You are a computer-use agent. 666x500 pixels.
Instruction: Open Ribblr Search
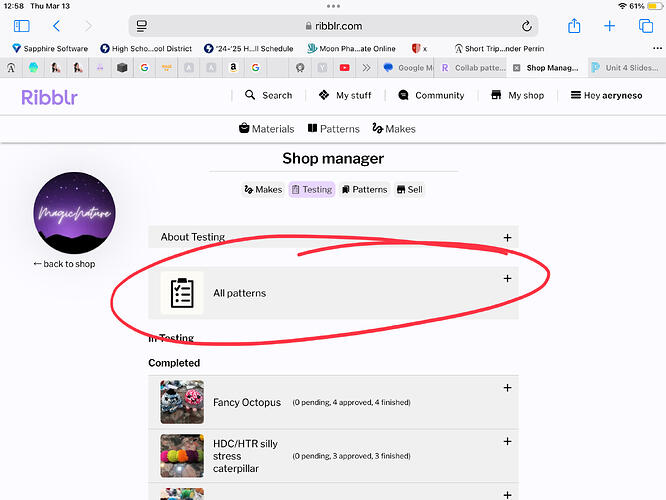point(268,95)
